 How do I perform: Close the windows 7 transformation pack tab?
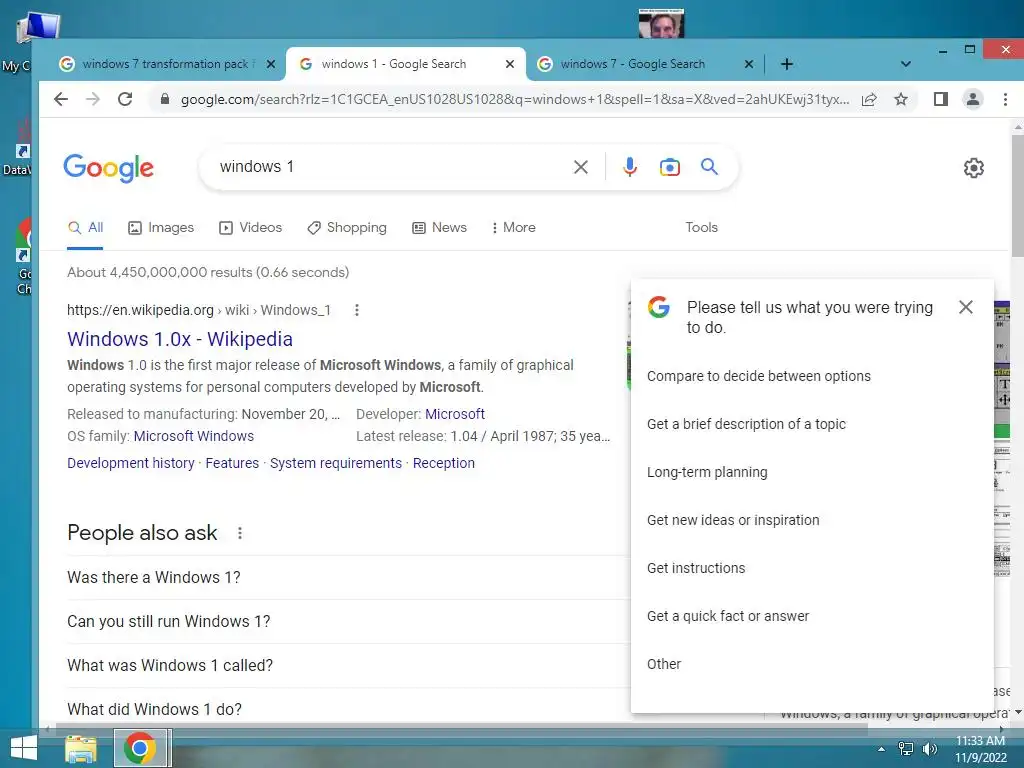coord(271,64)
